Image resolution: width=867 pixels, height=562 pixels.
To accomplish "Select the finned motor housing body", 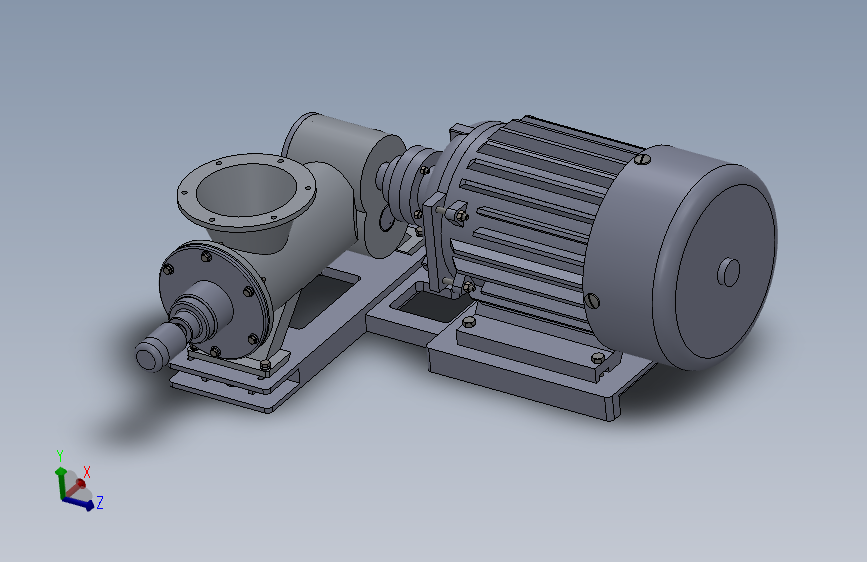I will click(x=531, y=221).
